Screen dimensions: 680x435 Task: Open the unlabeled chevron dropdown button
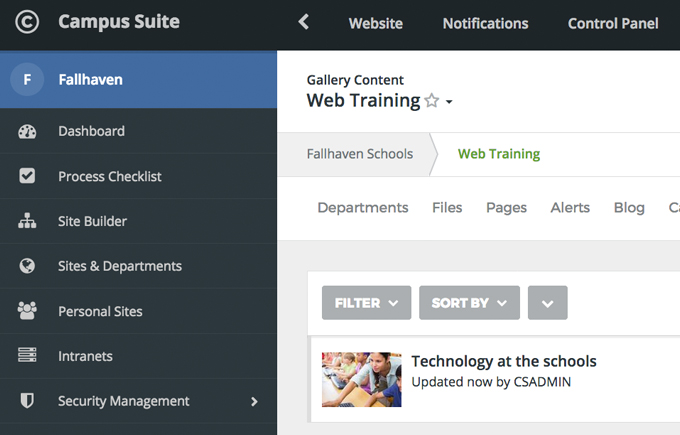click(547, 303)
